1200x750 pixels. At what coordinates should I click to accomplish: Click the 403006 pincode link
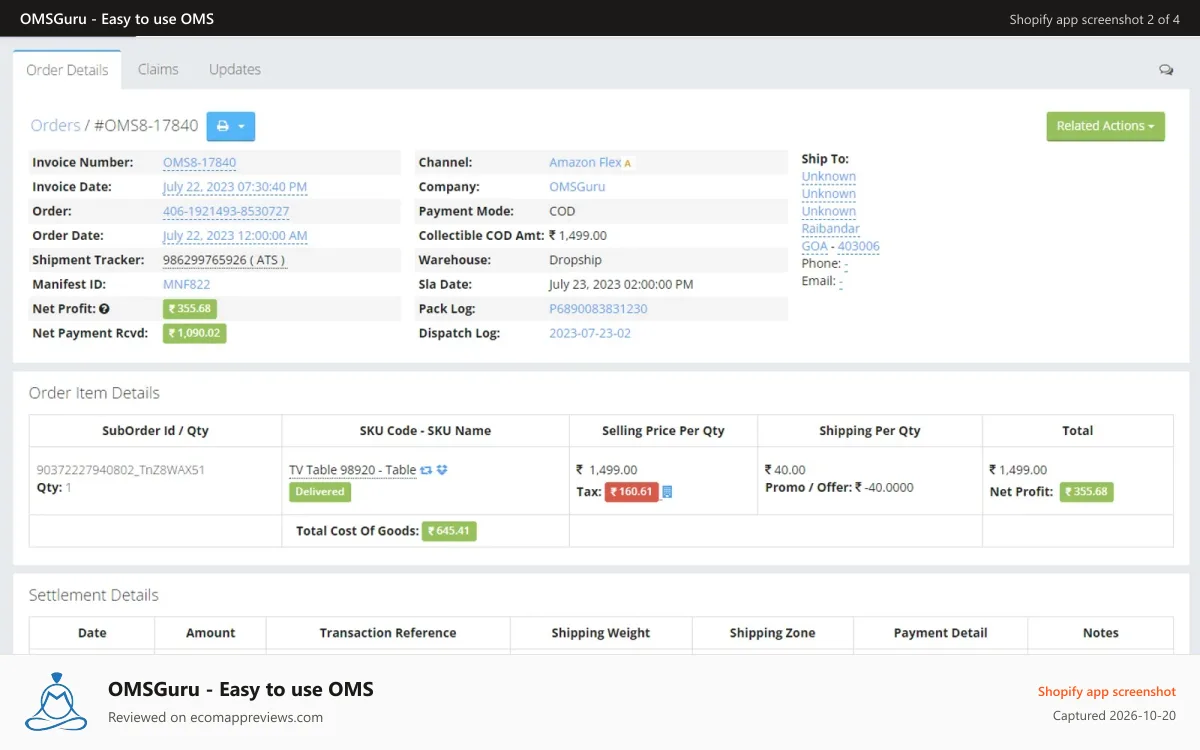click(858, 247)
